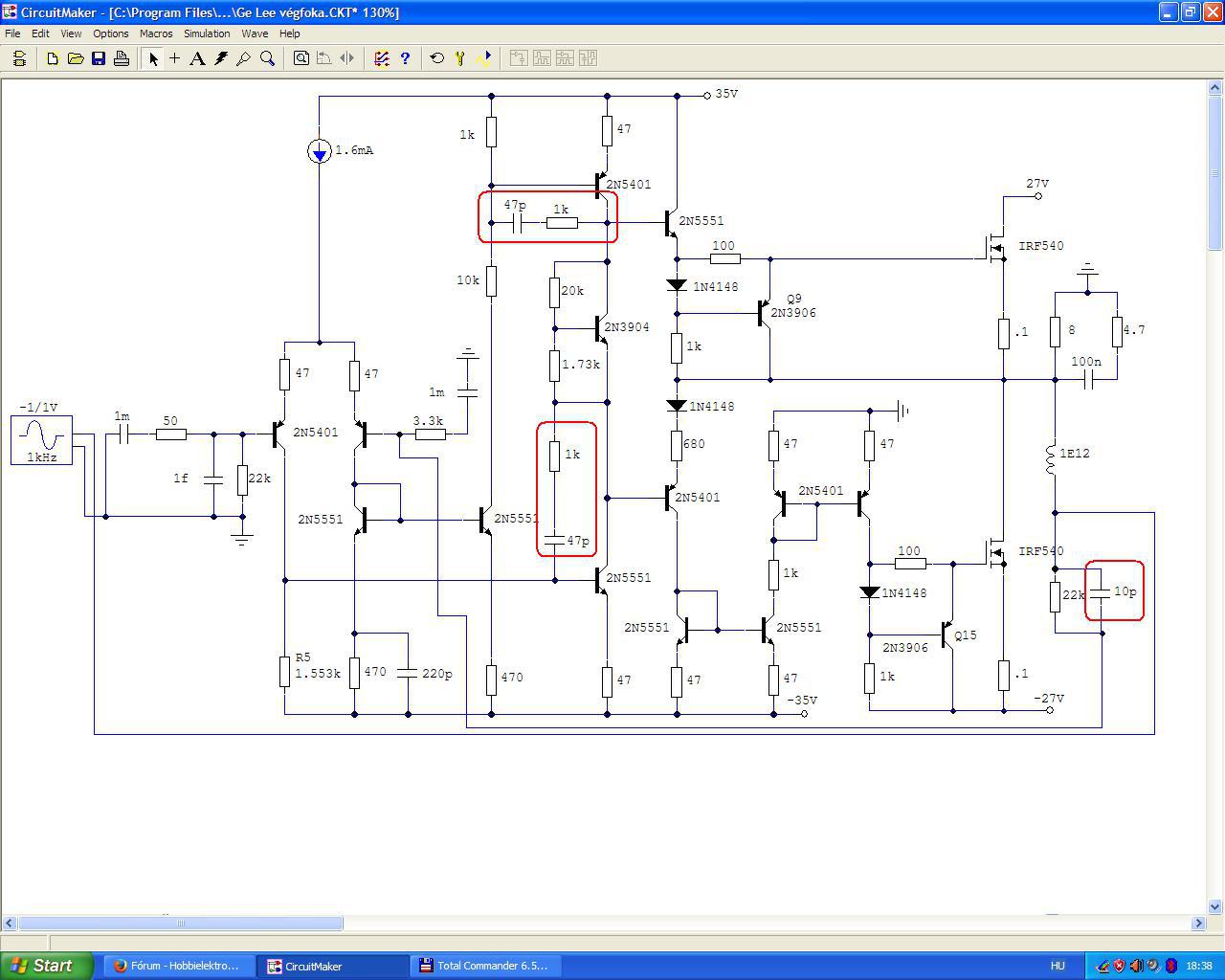1225x980 pixels.
Task: Click the Print icon in toolbar
Action: (122, 58)
